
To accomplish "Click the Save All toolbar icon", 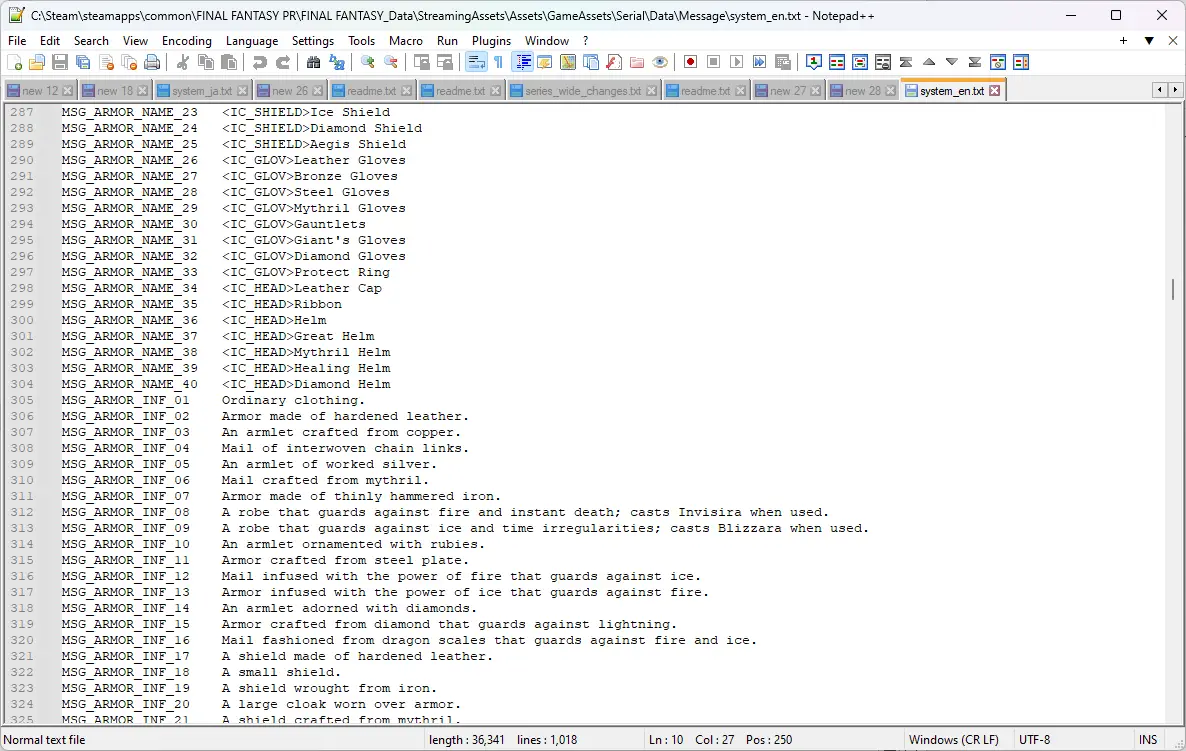I will (x=83, y=63).
